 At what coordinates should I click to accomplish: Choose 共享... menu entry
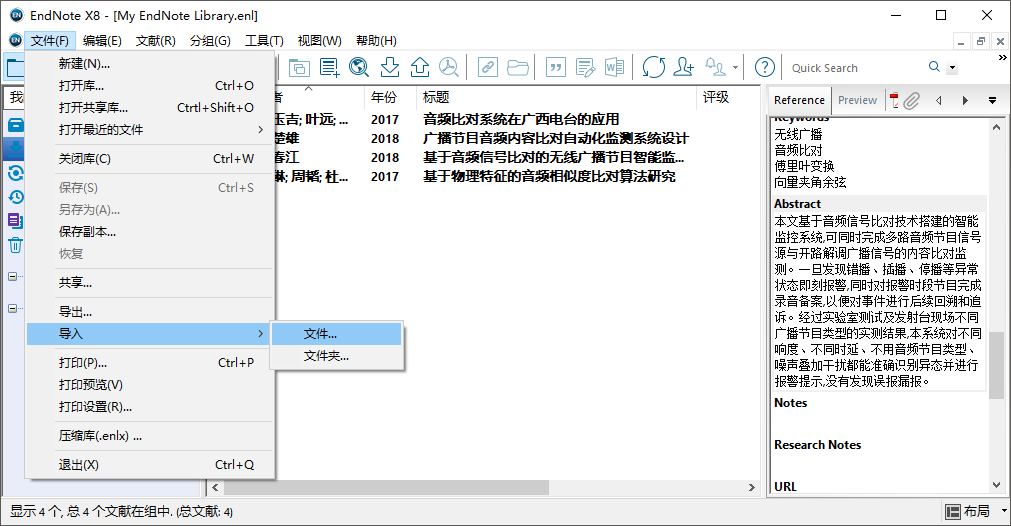pos(150,282)
